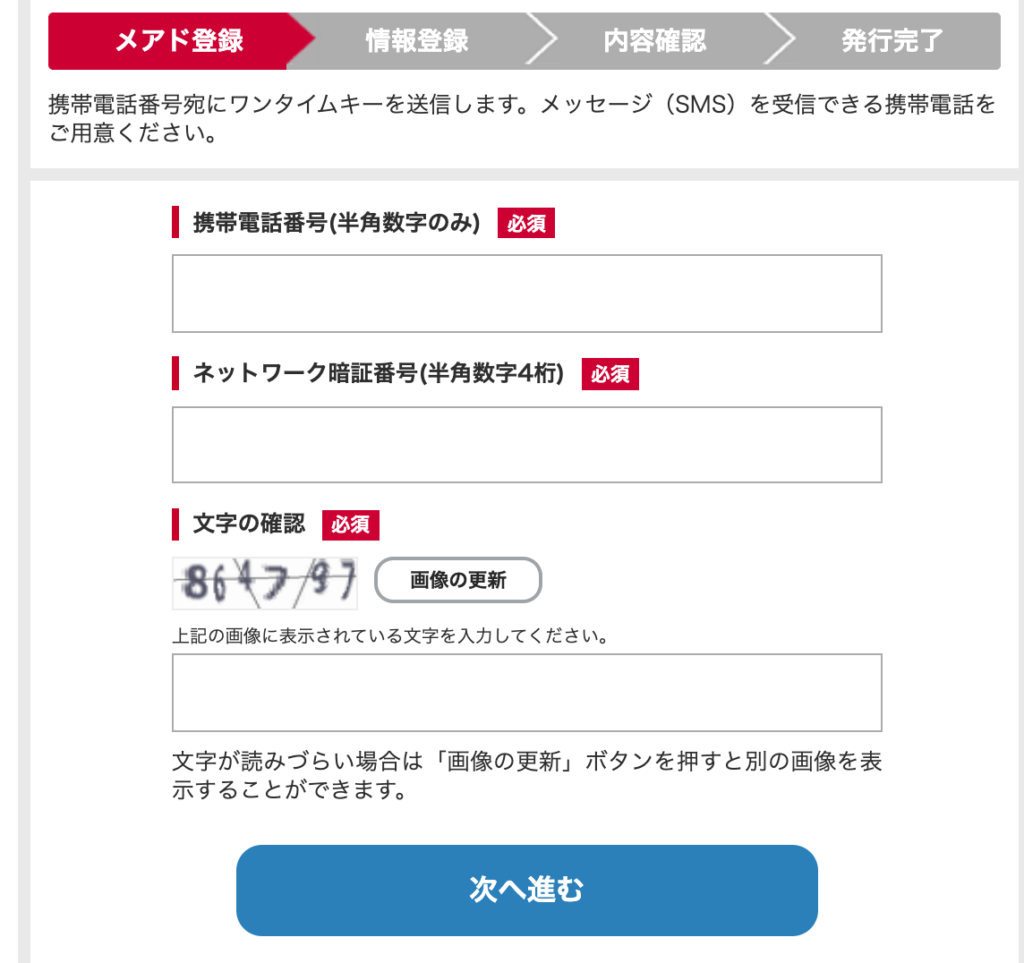Refresh captcha with 画像の更新 button

(458, 580)
